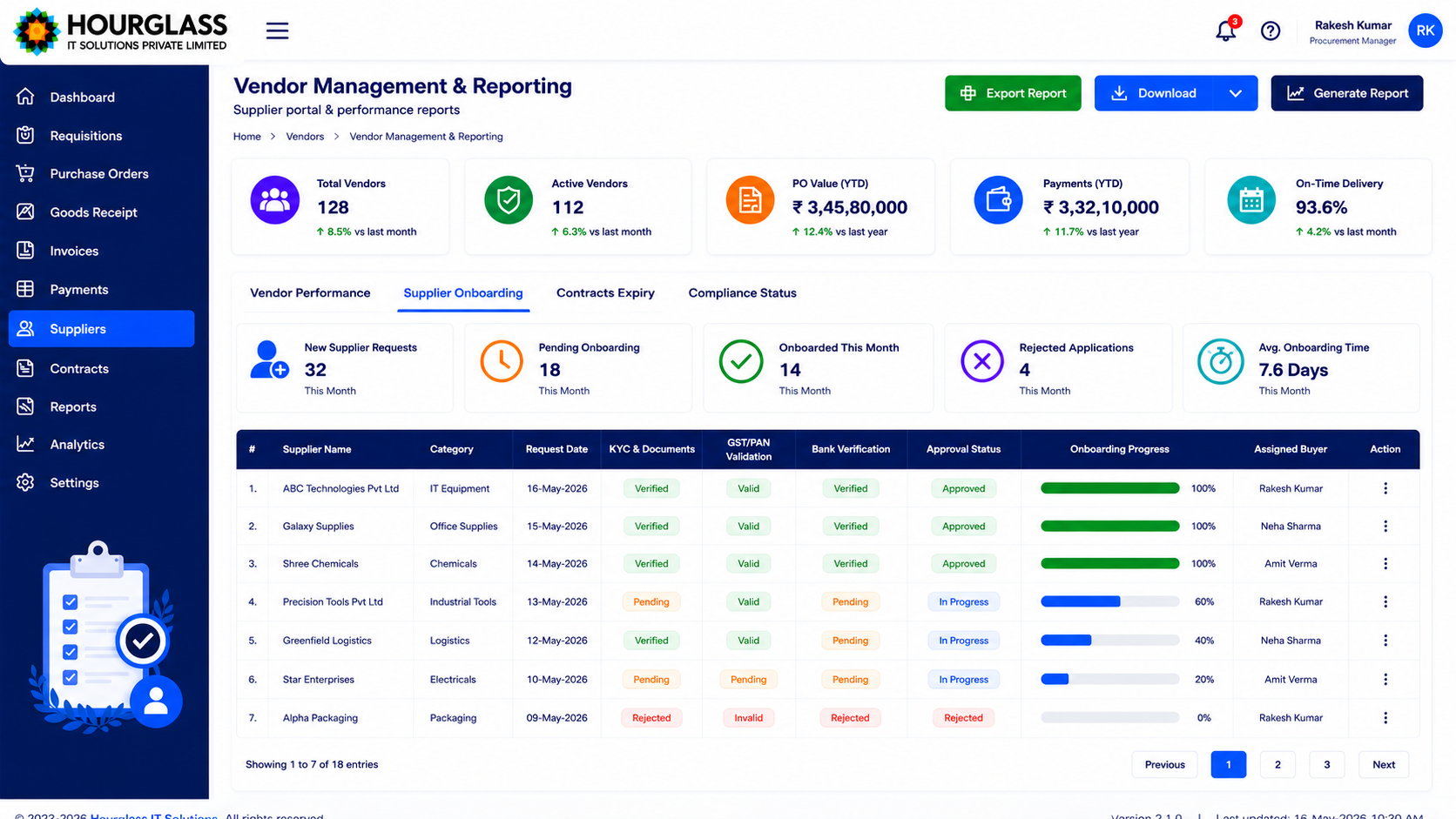This screenshot has height=819, width=1456.
Task: Click the Home breadcrumb link
Action: pyautogui.click(x=246, y=137)
